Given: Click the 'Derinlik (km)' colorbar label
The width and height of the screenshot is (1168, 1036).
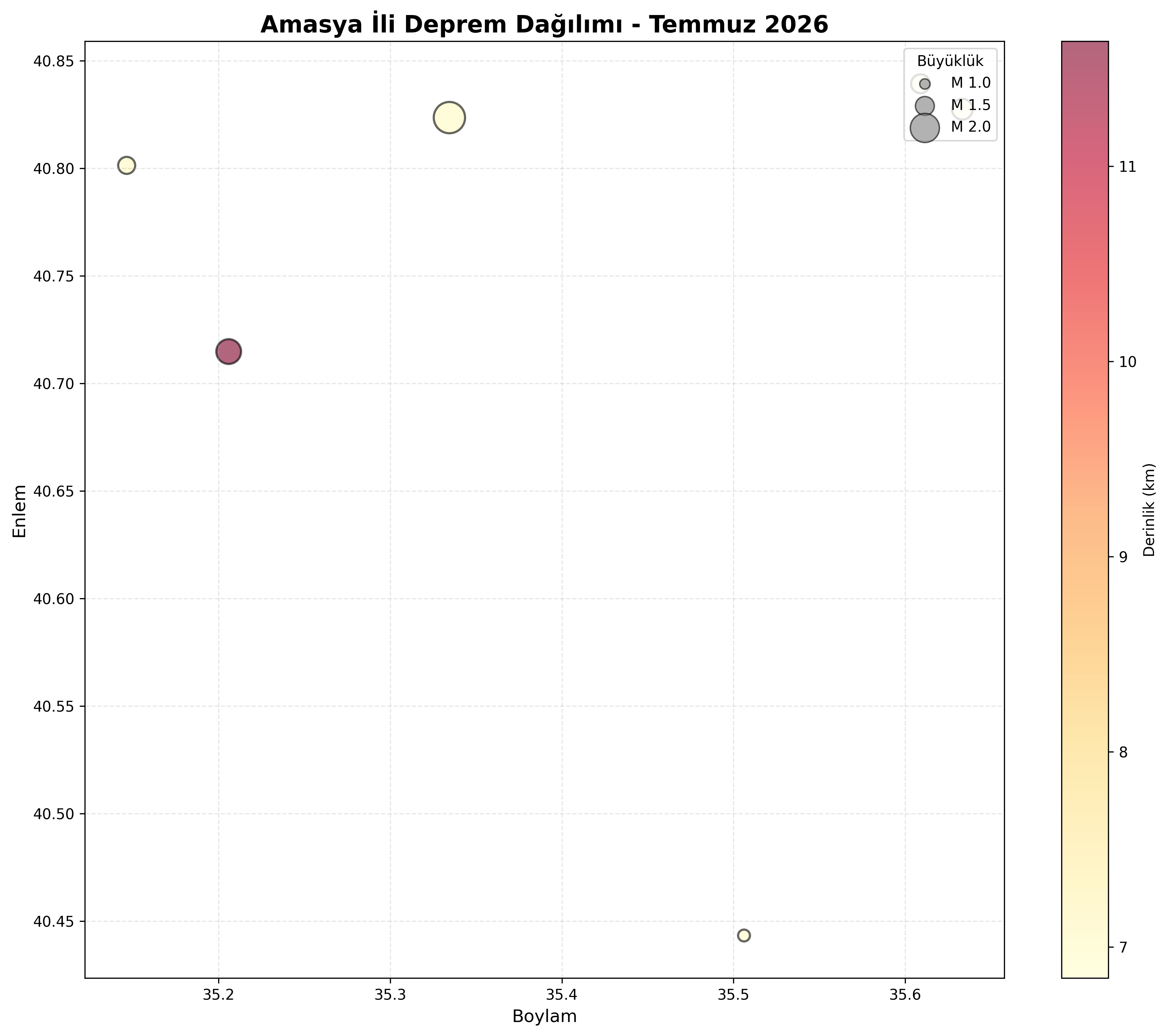Looking at the screenshot, I should click(x=1150, y=509).
